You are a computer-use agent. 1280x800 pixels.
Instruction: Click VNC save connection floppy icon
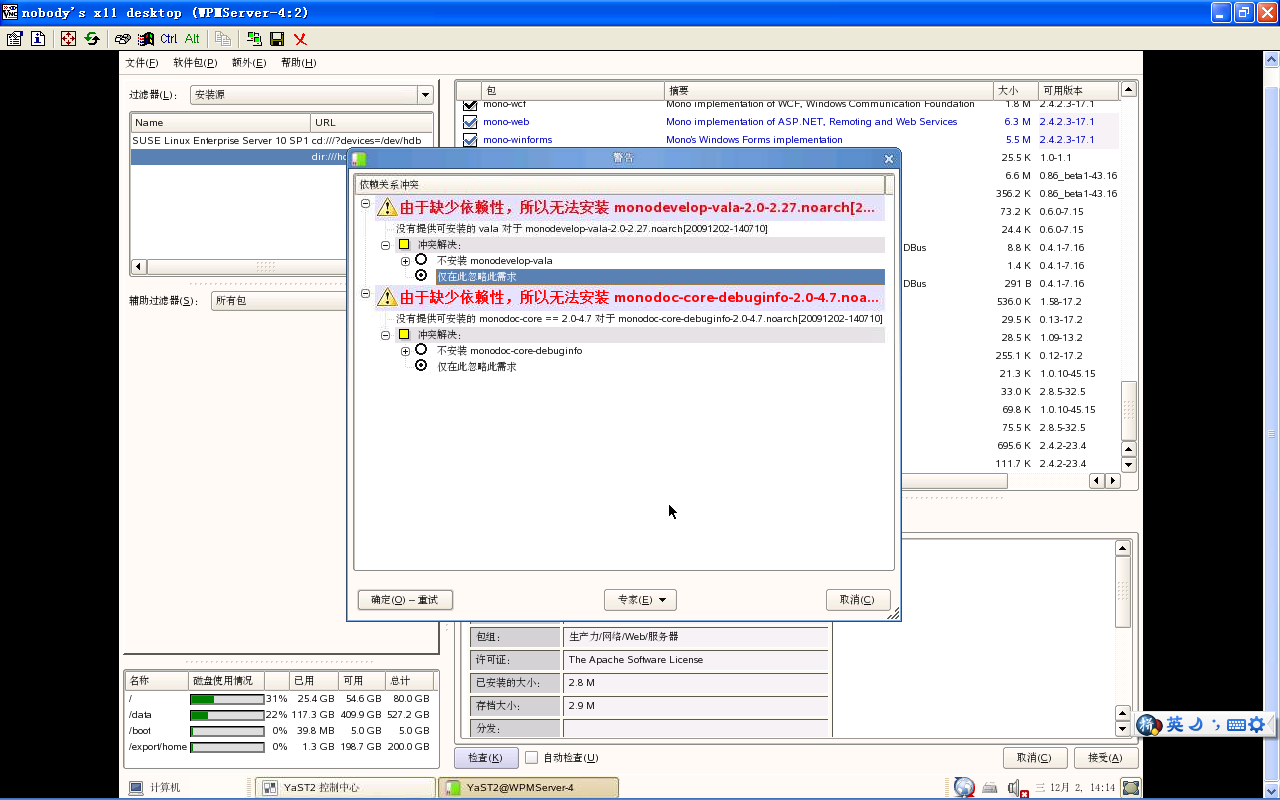pyautogui.click(x=277, y=38)
